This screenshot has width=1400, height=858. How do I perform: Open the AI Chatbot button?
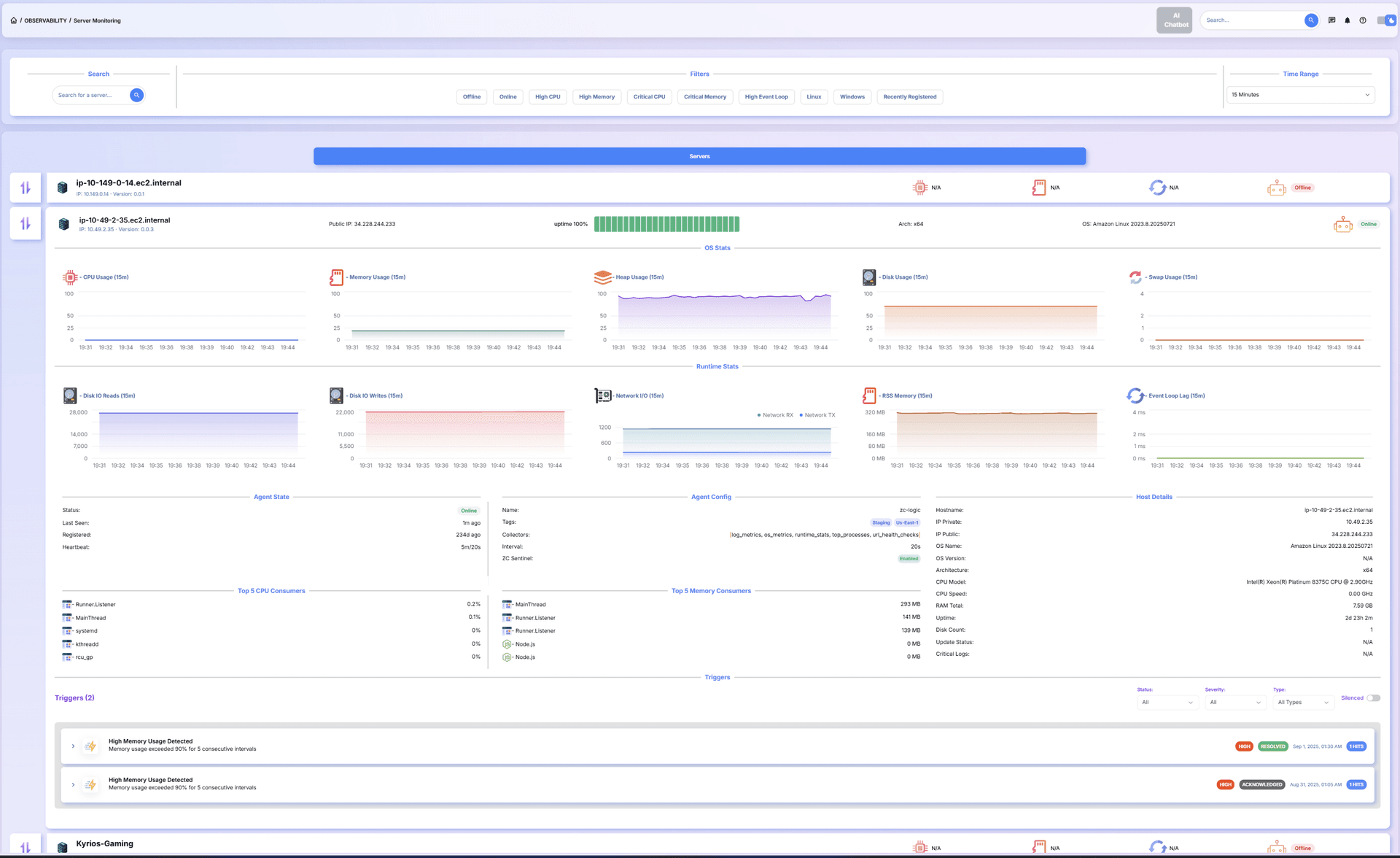(1175, 20)
